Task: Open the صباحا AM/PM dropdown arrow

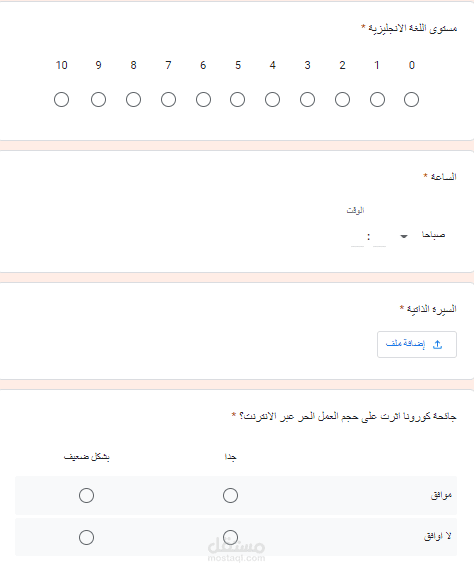Action: tap(404, 236)
